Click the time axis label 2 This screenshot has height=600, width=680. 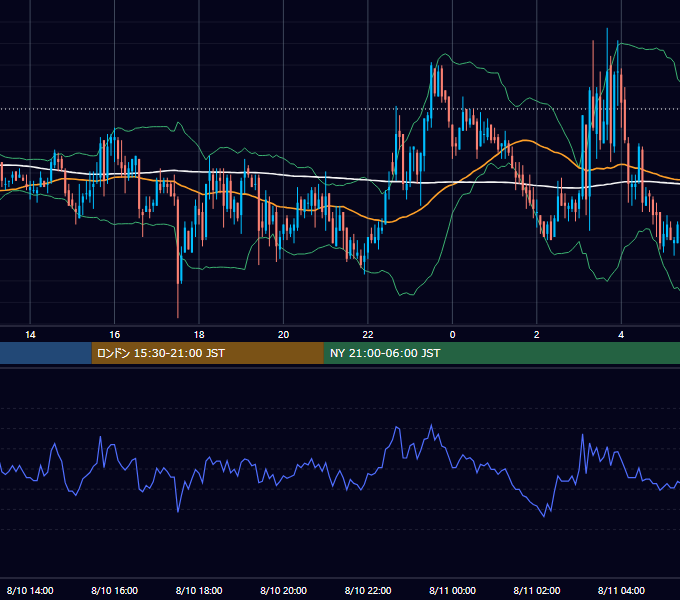[x=536, y=335]
